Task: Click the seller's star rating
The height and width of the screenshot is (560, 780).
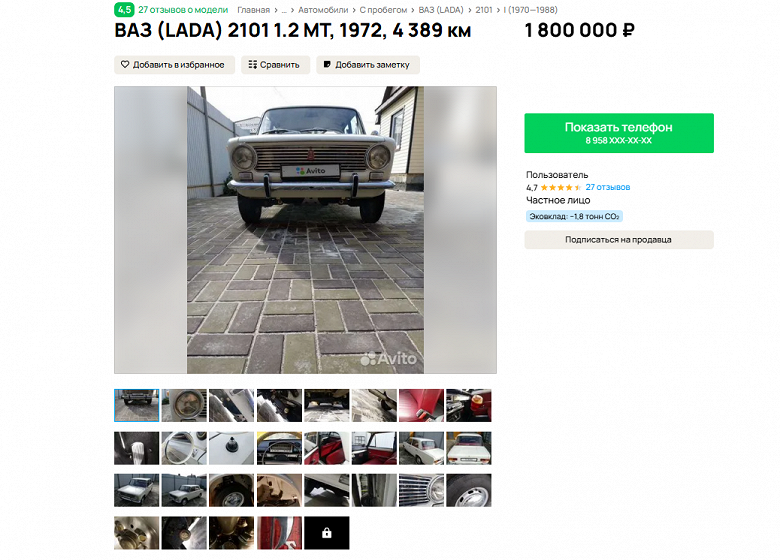Action: tap(561, 187)
